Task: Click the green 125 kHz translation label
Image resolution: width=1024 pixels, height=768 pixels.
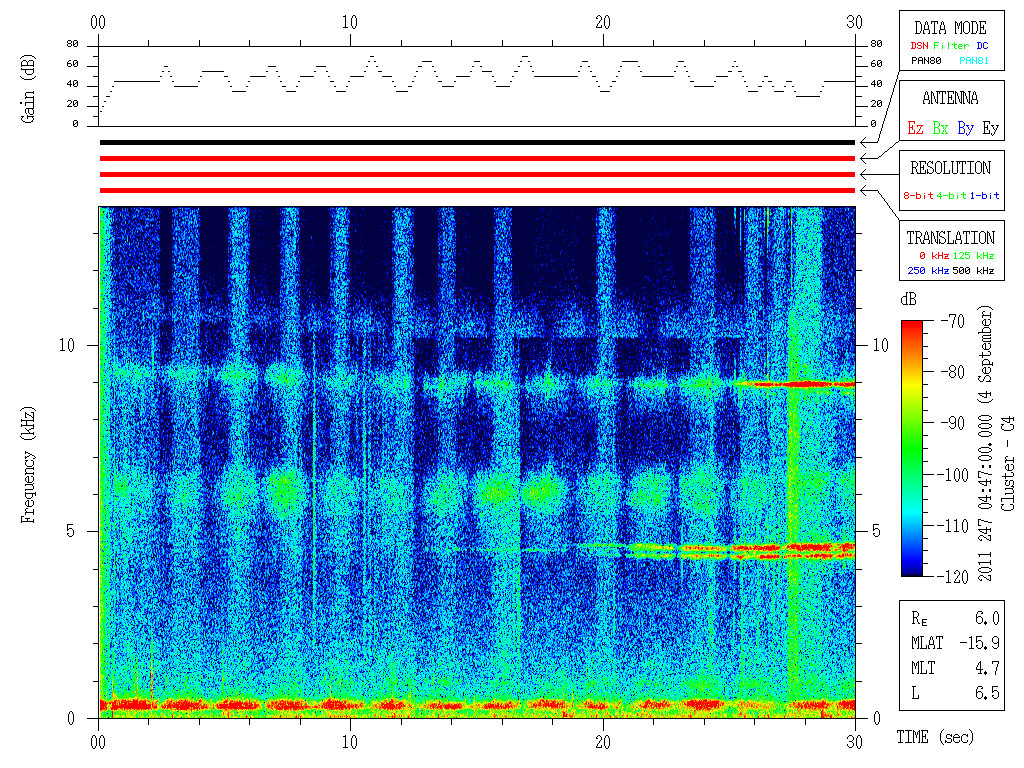Action: point(973,255)
